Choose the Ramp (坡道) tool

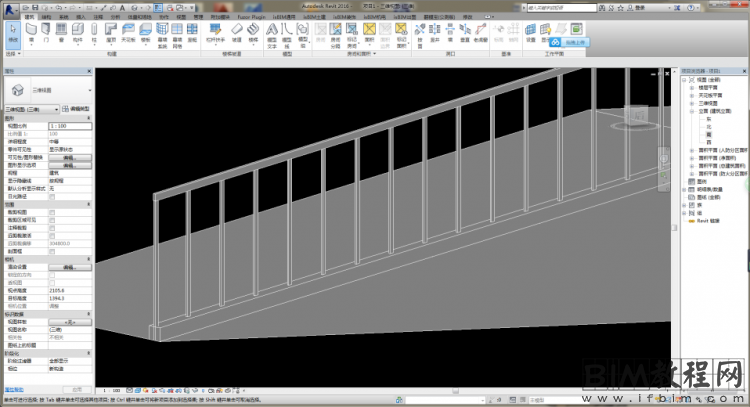(237, 33)
